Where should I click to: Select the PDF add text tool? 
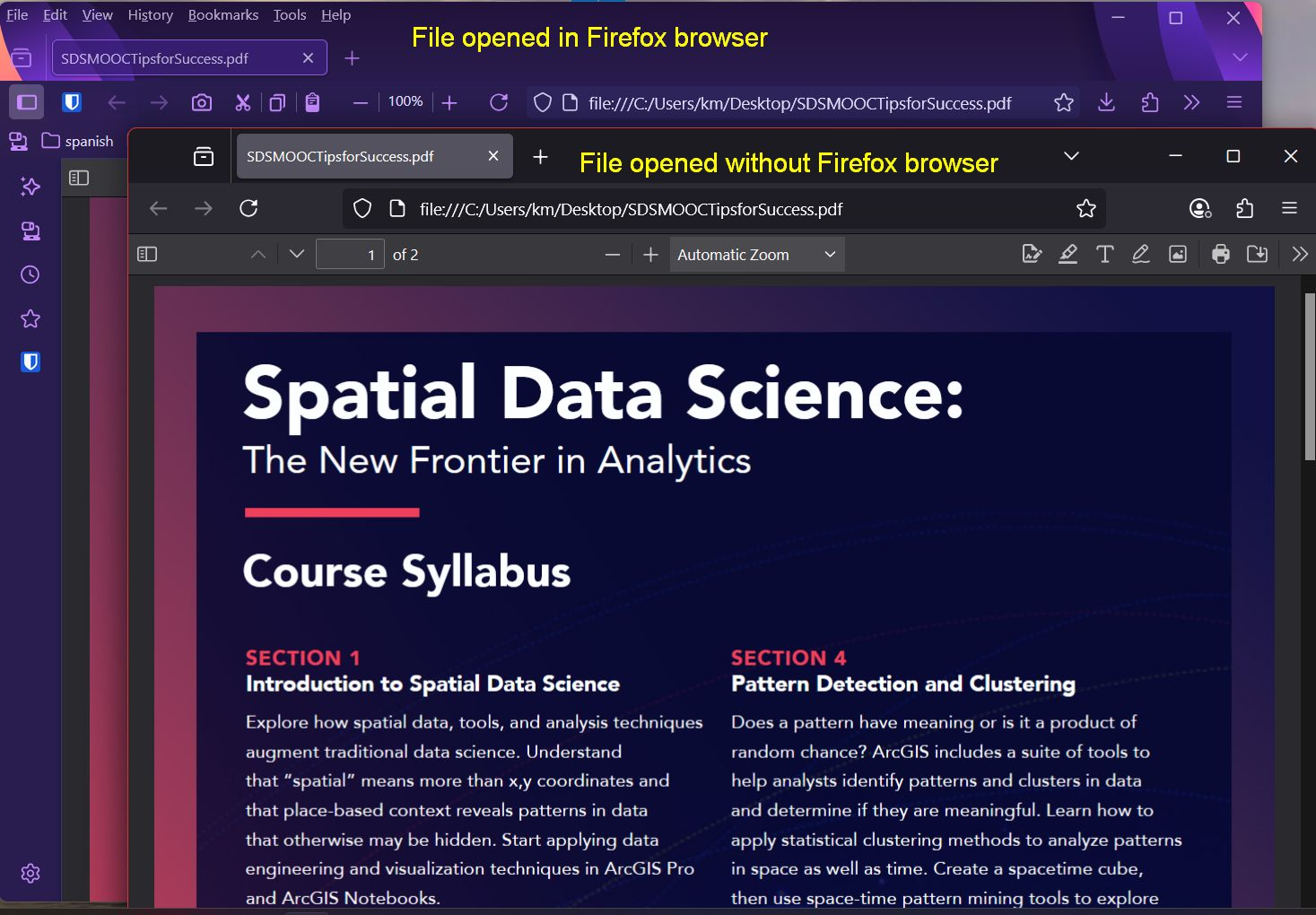click(1104, 255)
